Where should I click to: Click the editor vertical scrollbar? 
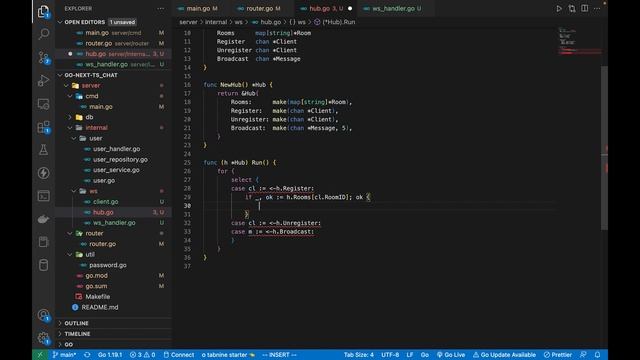click(x=604, y=148)
